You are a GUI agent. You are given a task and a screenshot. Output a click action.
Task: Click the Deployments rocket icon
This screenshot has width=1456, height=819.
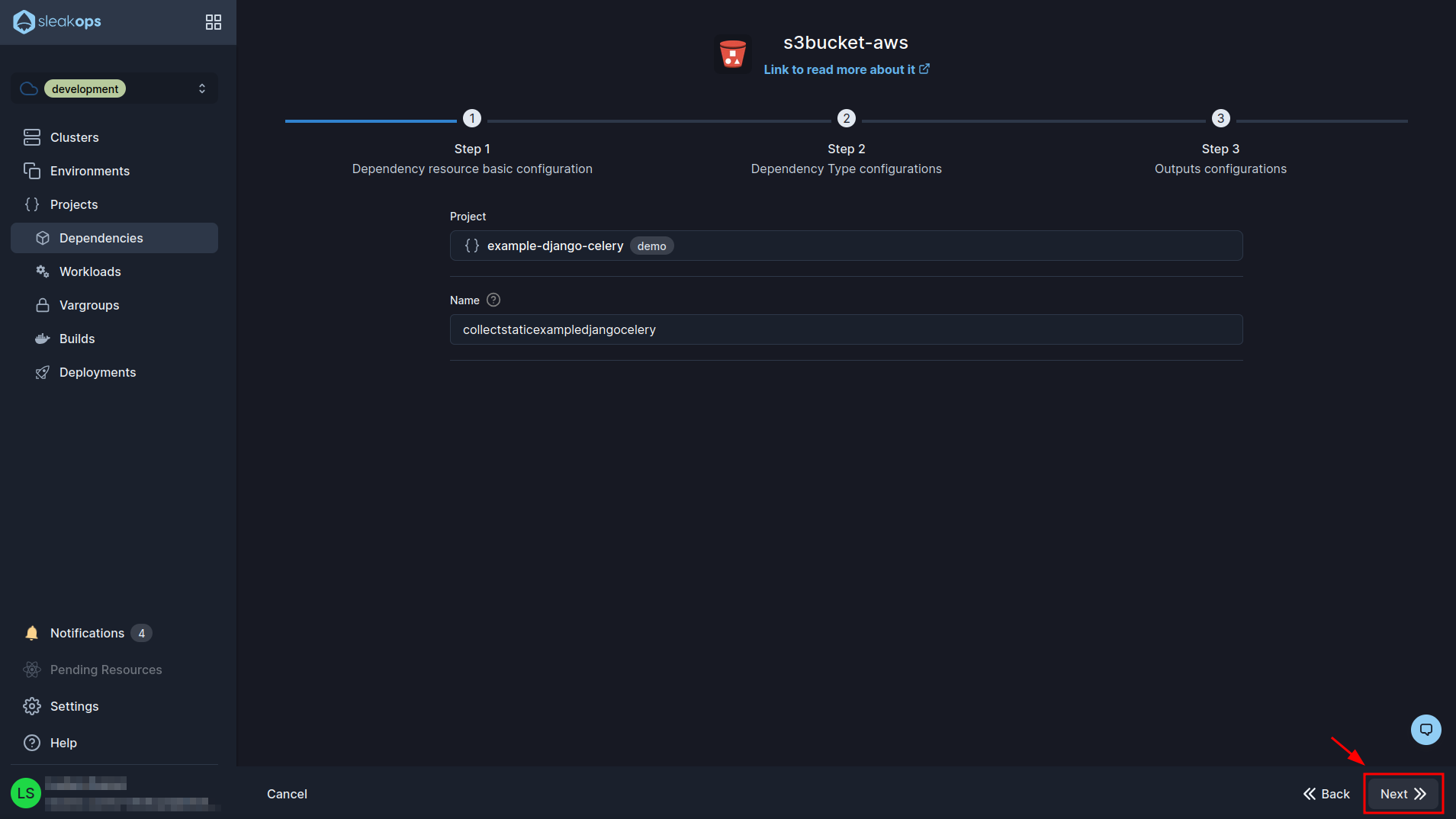pyautogui.click(x=43, y=372)
